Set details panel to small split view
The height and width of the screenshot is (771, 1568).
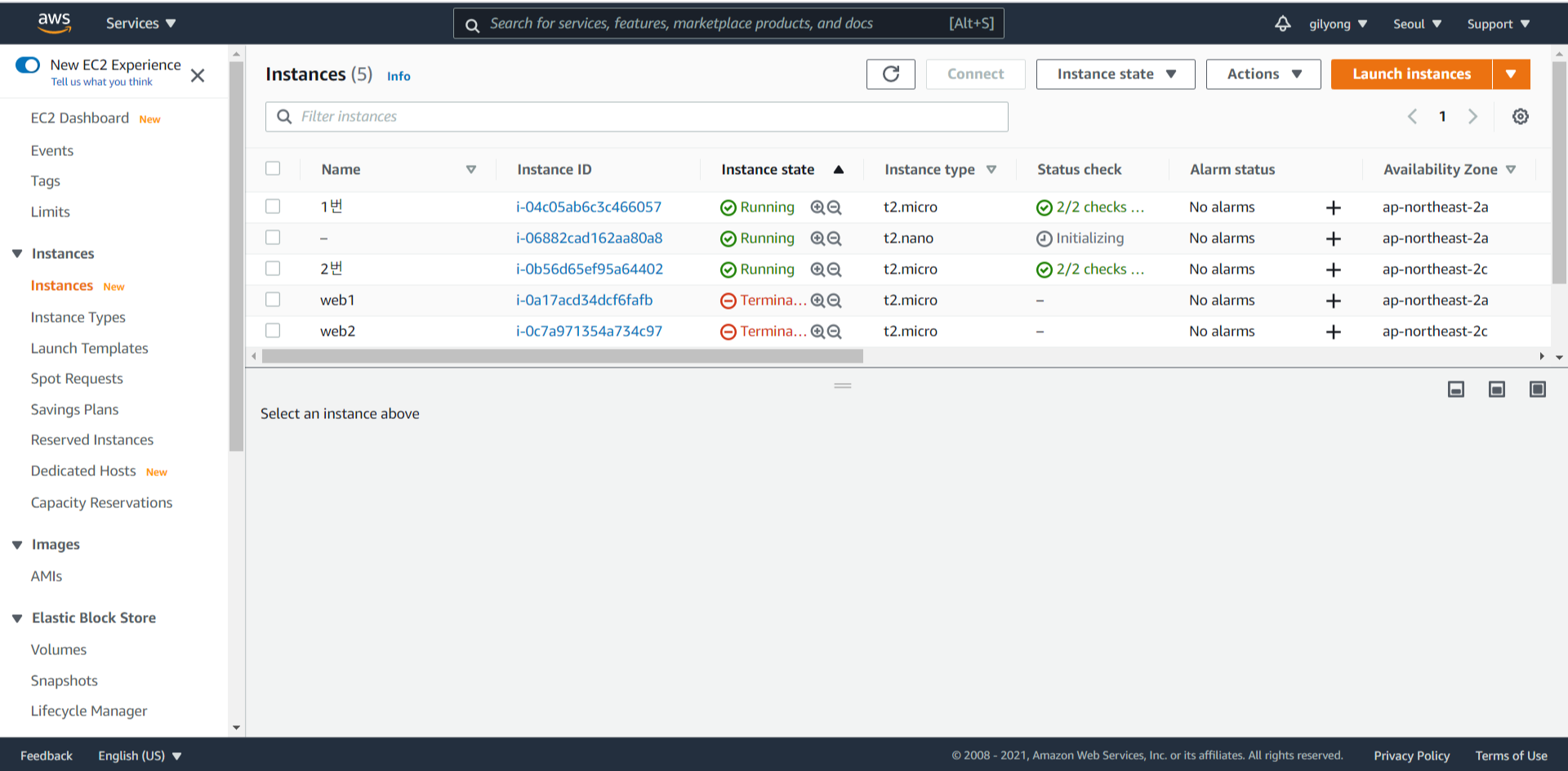(x=1456, y=390)
